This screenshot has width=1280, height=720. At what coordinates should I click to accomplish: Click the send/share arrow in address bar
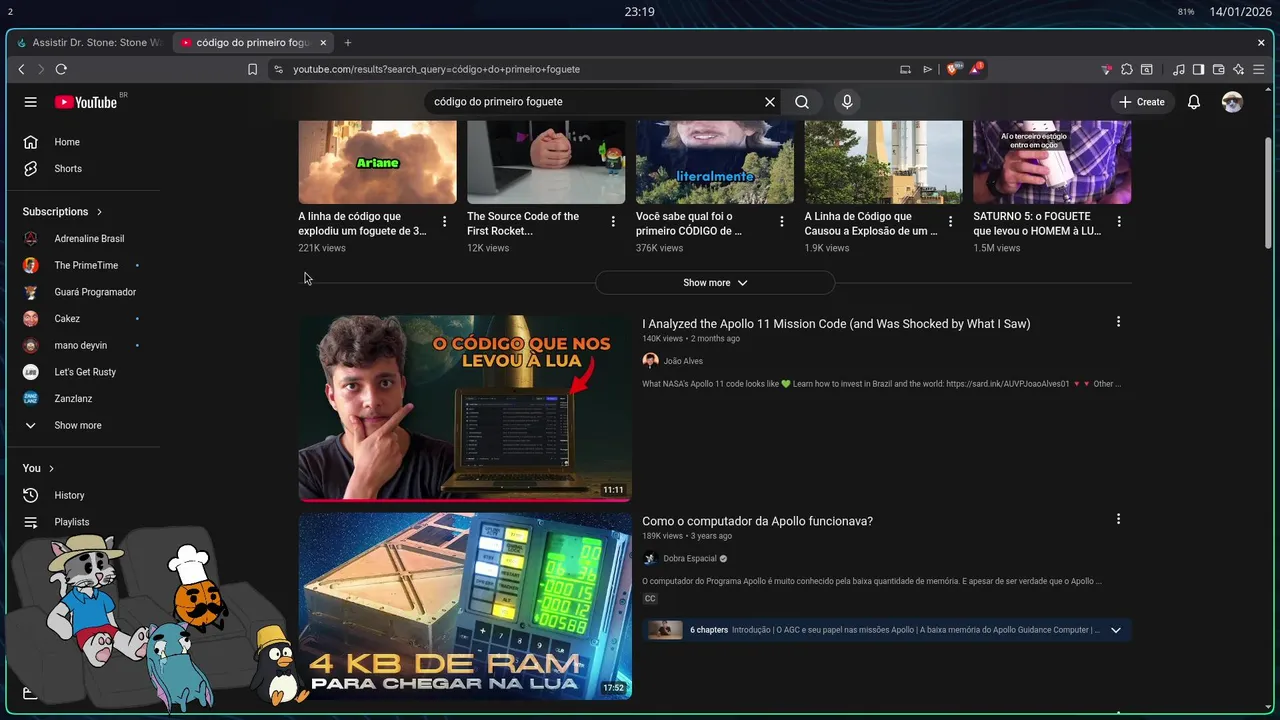928,69
